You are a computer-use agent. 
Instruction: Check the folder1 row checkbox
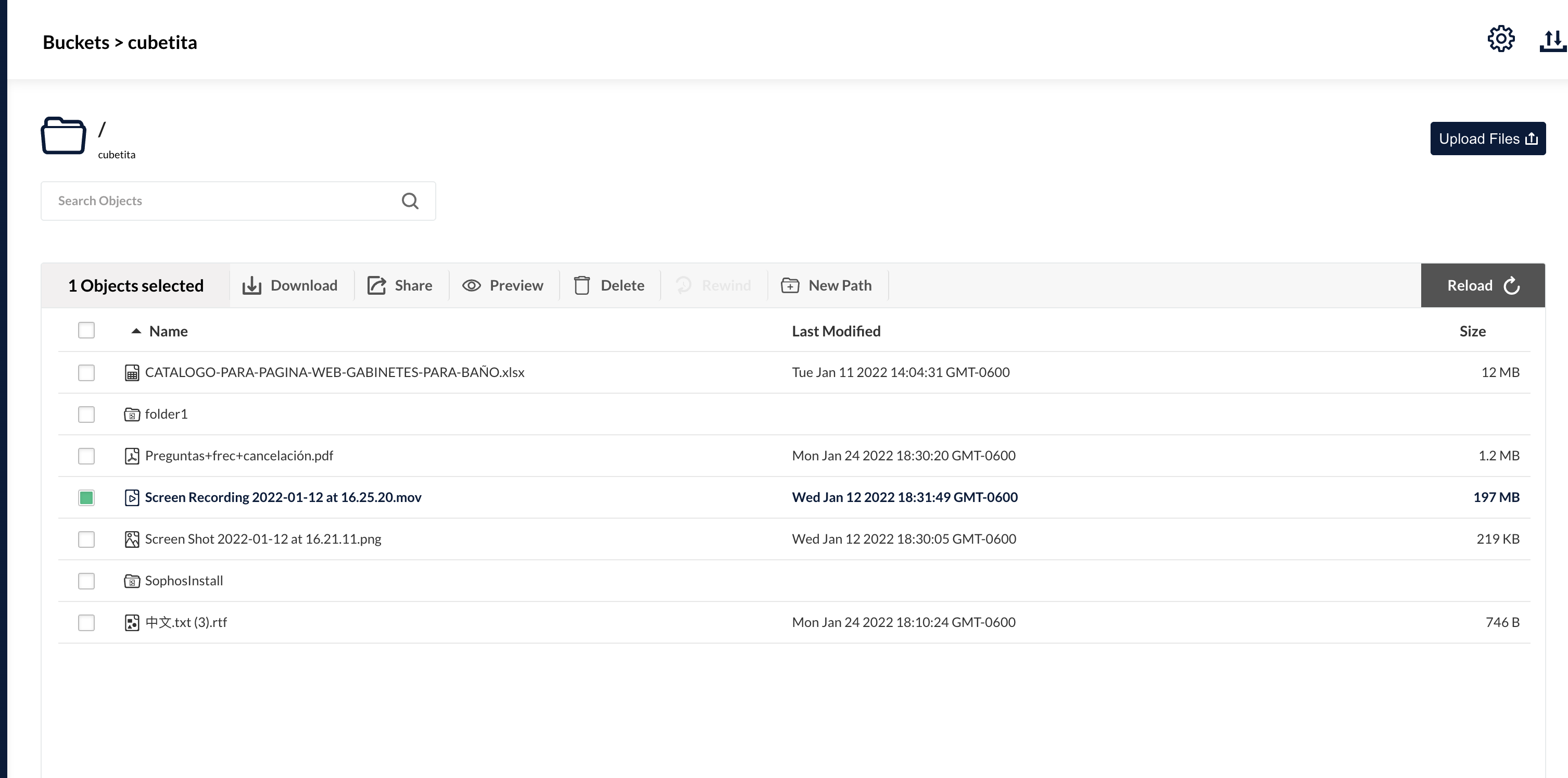pos(86,415)
